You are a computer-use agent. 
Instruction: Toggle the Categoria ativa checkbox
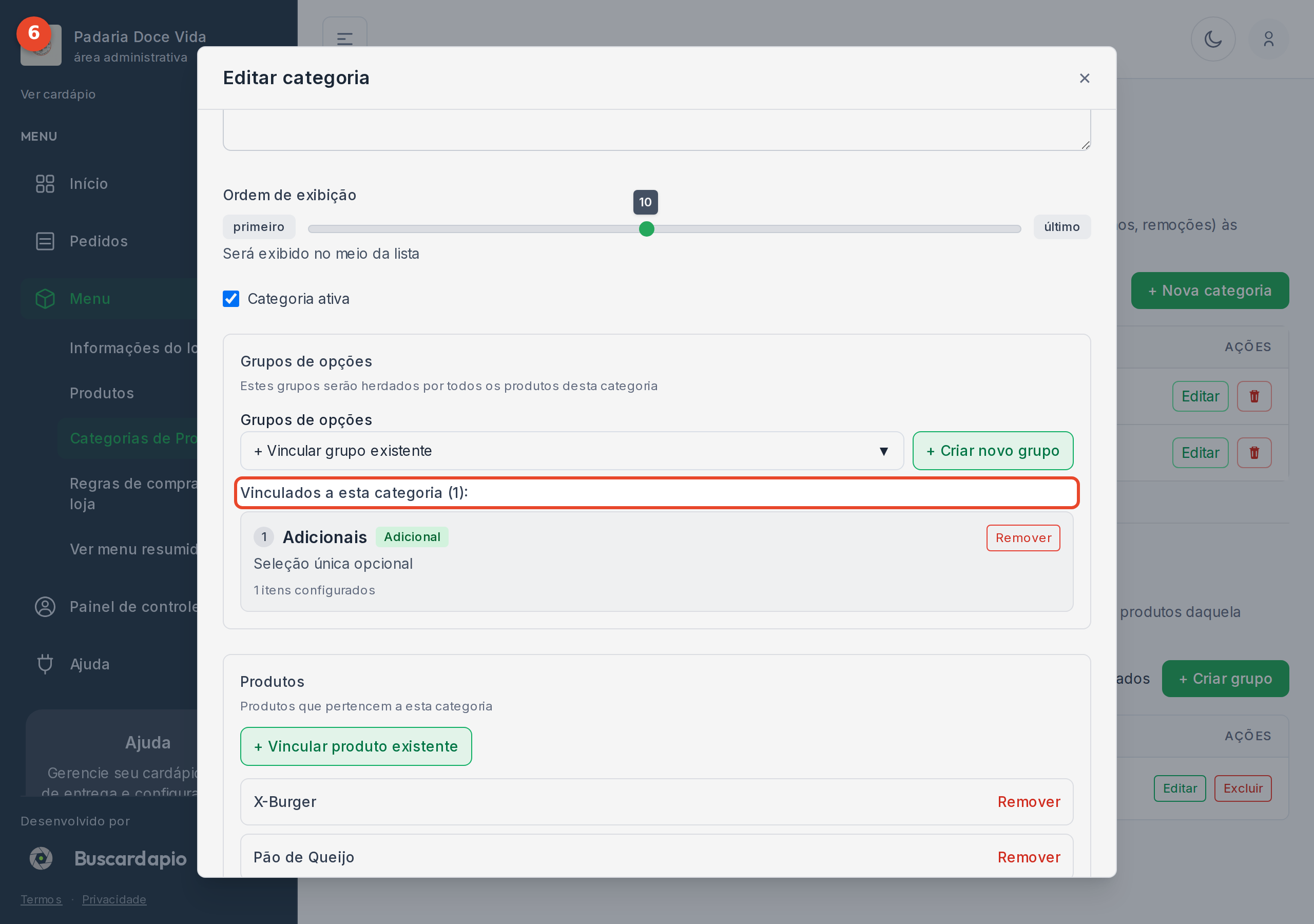[230, 299]
